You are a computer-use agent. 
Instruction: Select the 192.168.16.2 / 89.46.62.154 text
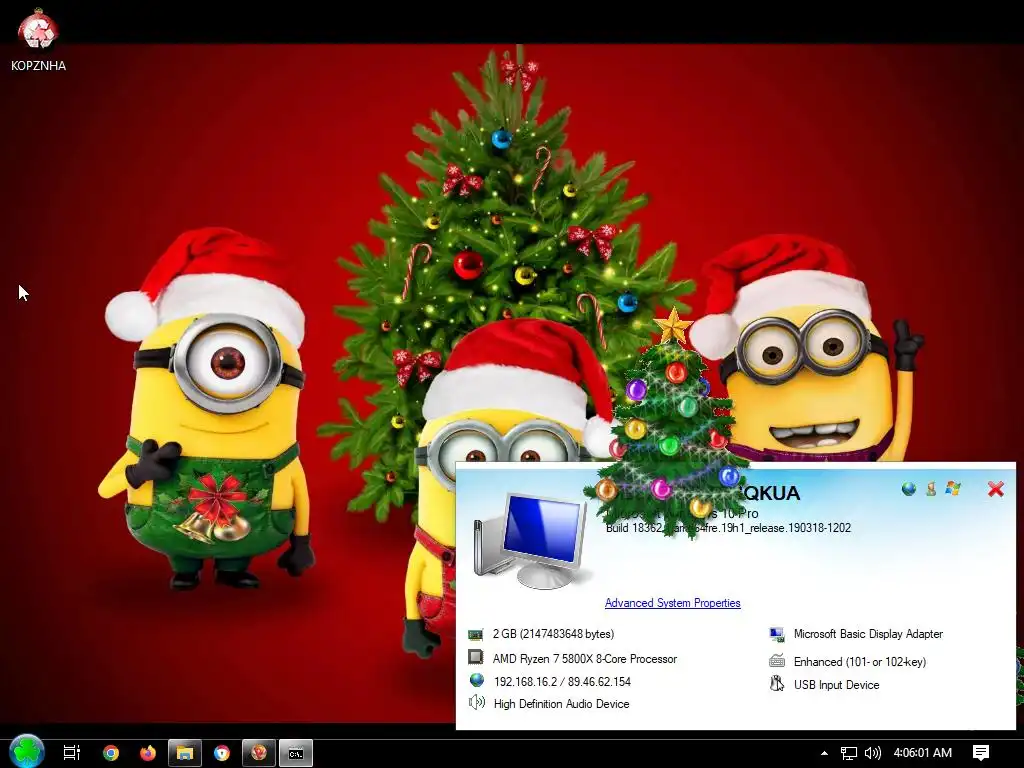click(562, 682)
